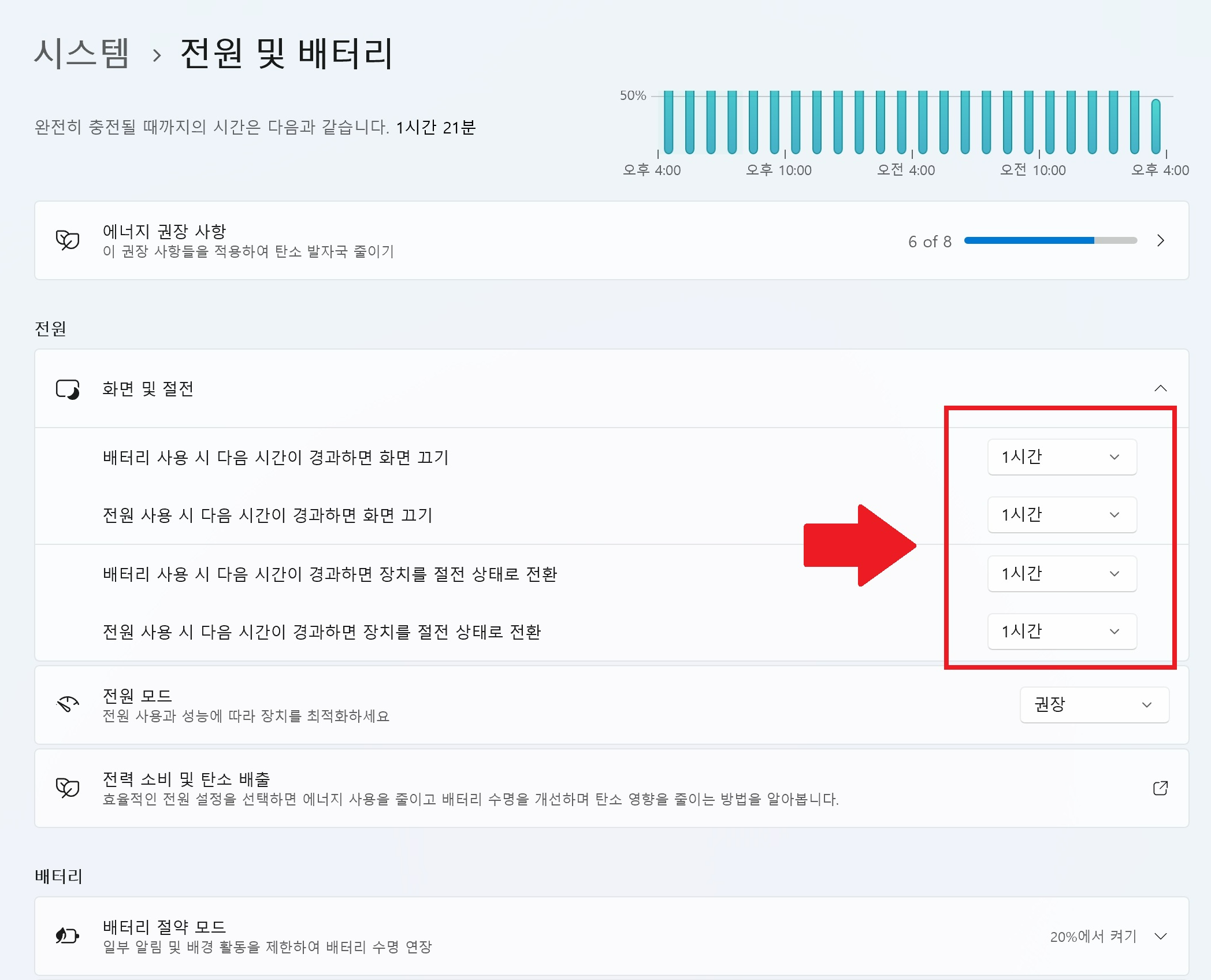Click the 전력 소비 및 탄소 배출 leaf icon
The width and height of the screenshot is (1211, 980).
coord(68,787)
